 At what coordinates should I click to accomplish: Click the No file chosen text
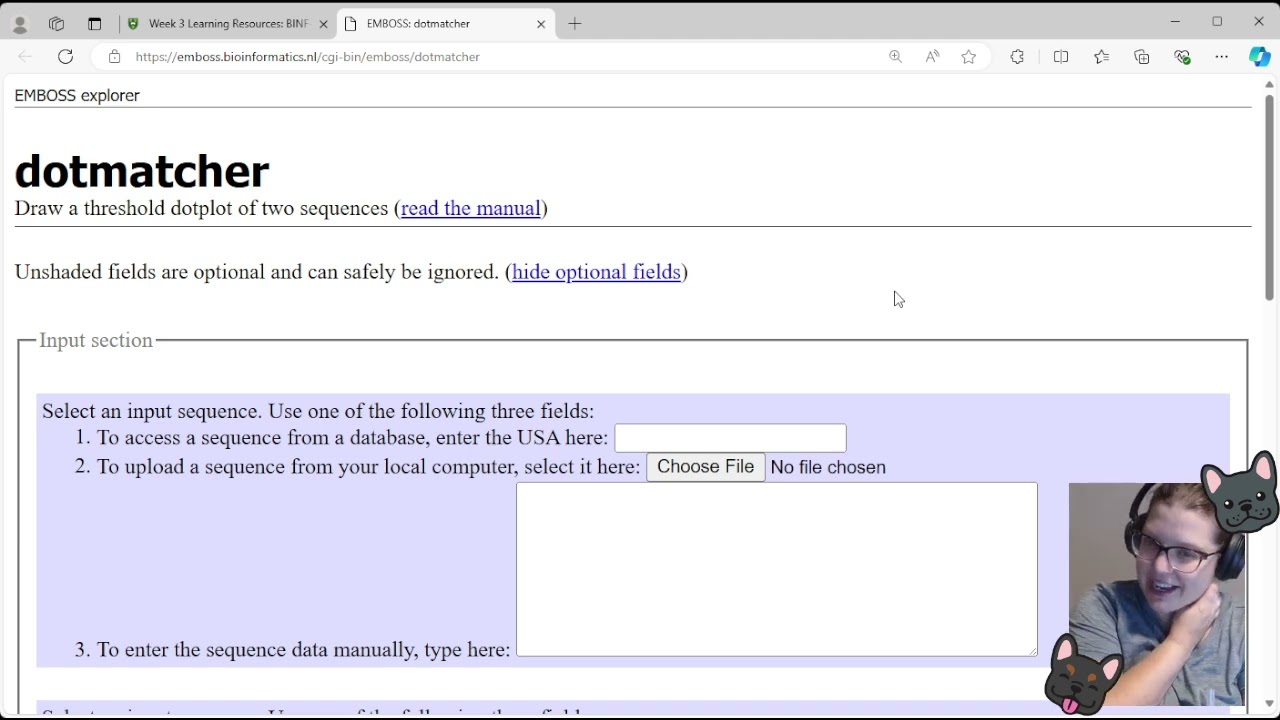828,467
